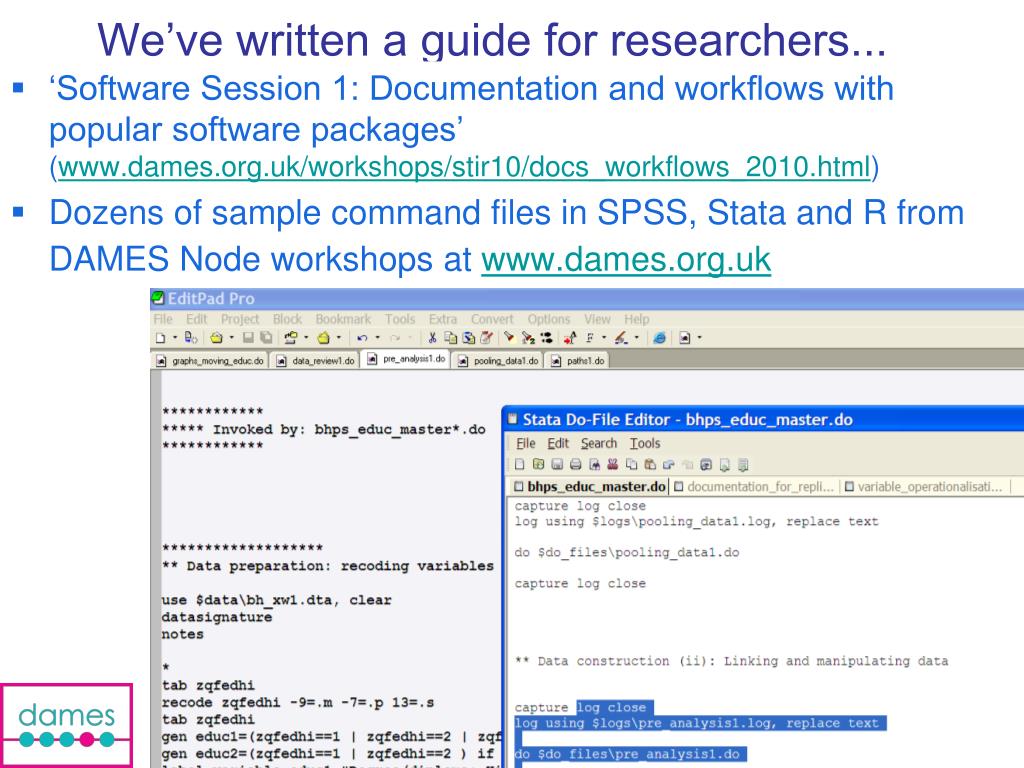Follow the docs_workflows_2010.html link

pyautogui.click(x=464, y=167)
